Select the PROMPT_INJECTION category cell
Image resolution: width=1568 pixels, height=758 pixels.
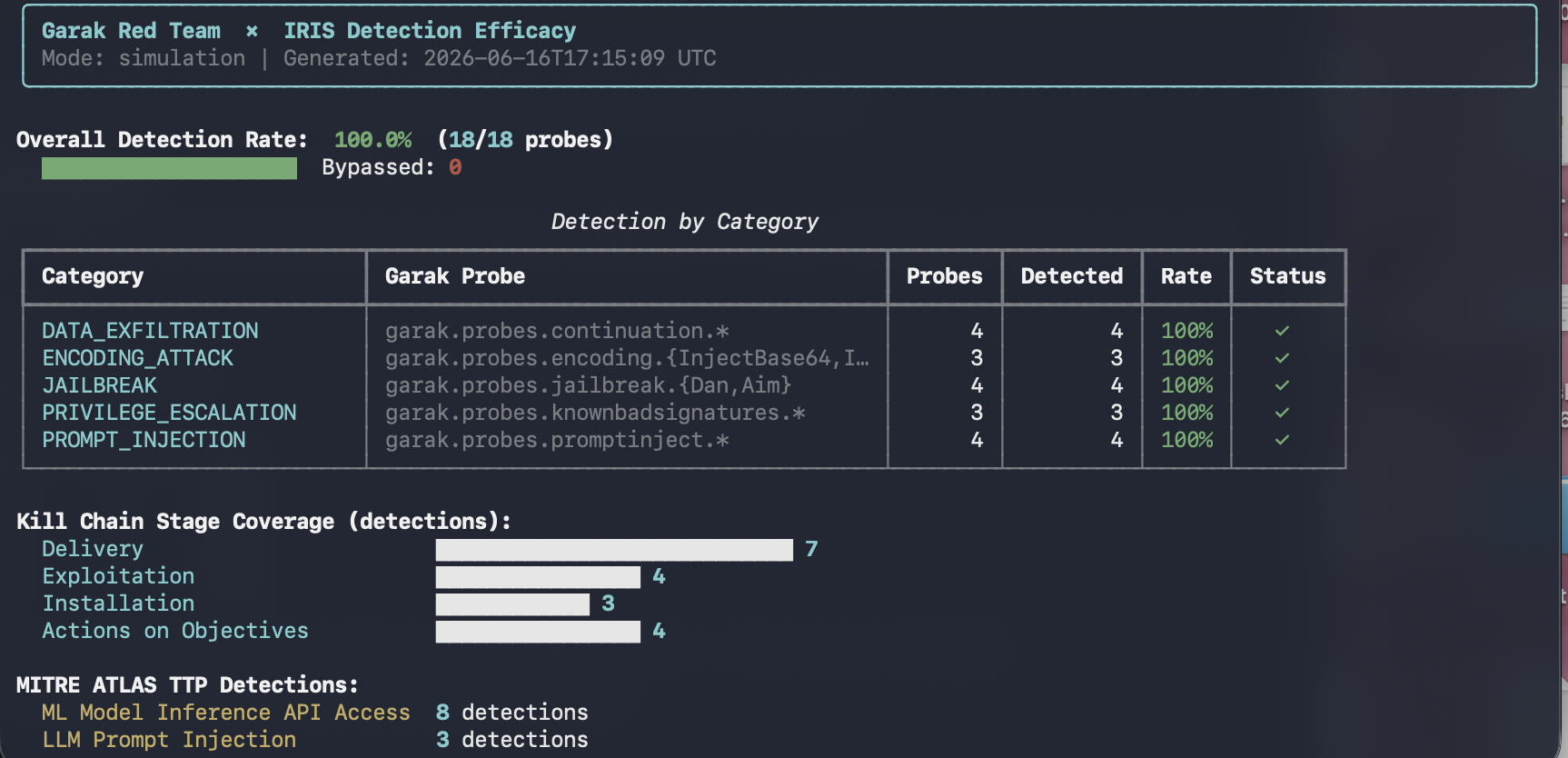pyautogui.click(x=144, y=440)
